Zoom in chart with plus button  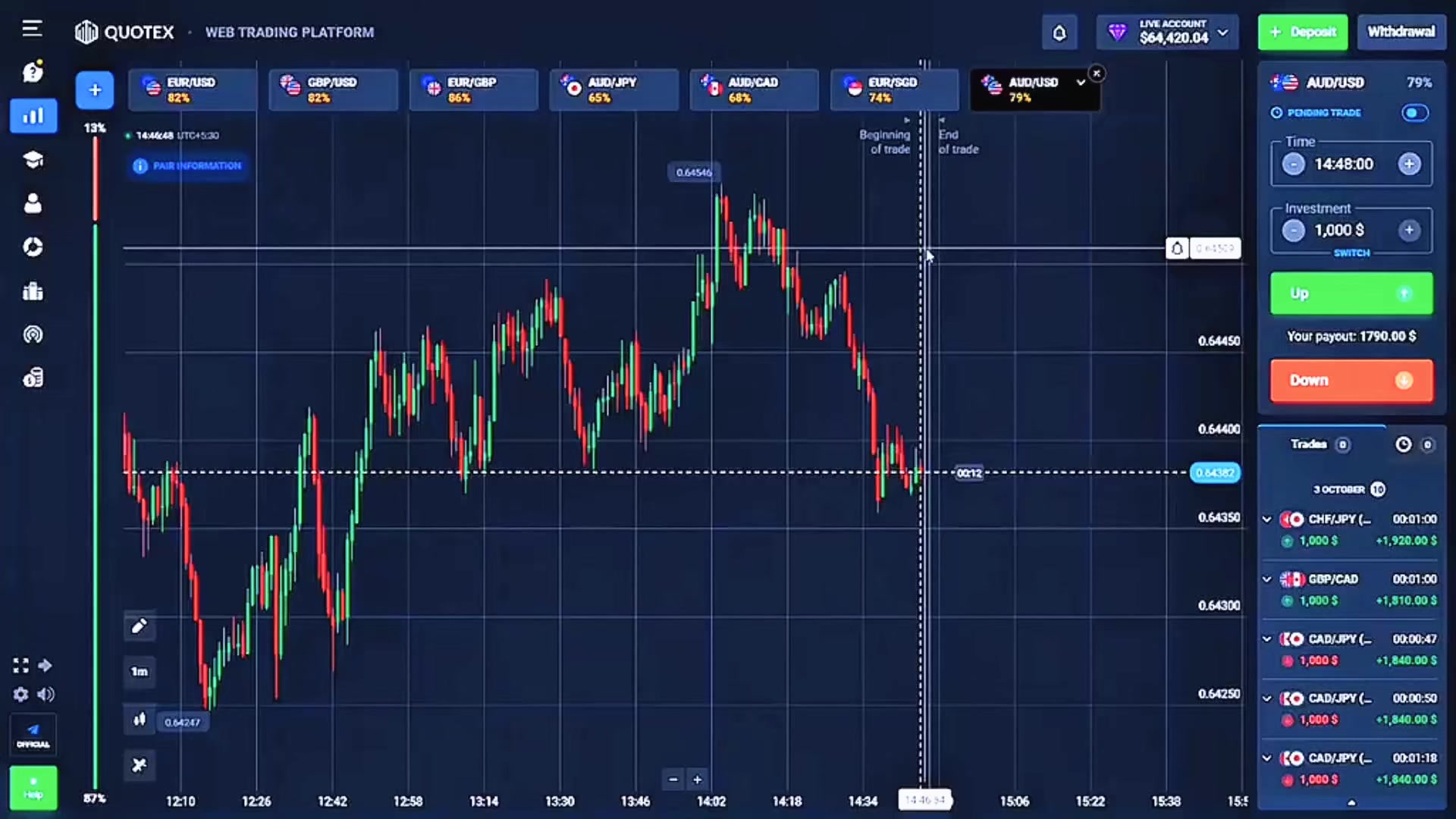pyautogui.click(x=697, y=780)
